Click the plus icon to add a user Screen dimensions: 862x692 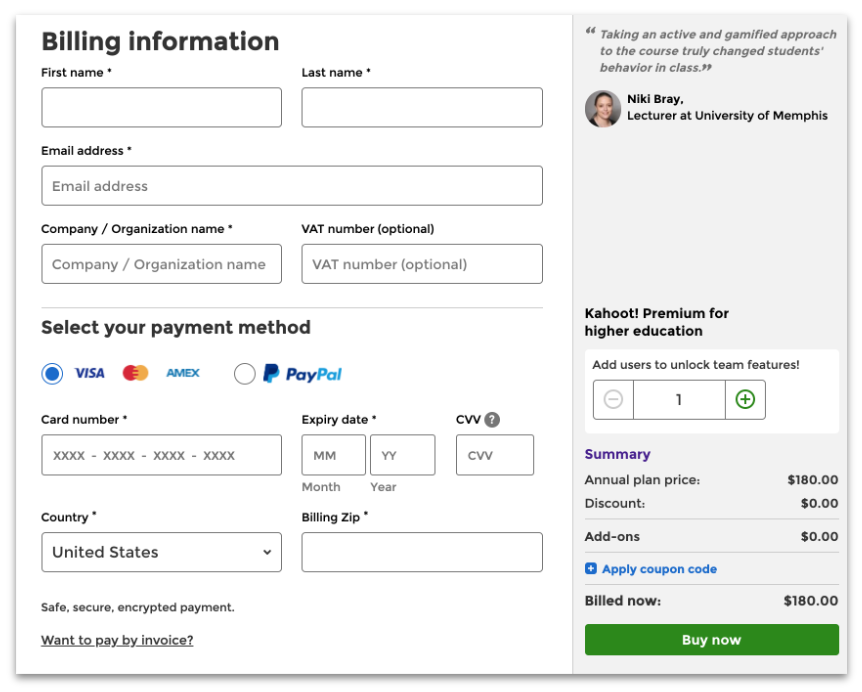pyautogui.click(x=745, y=399)
